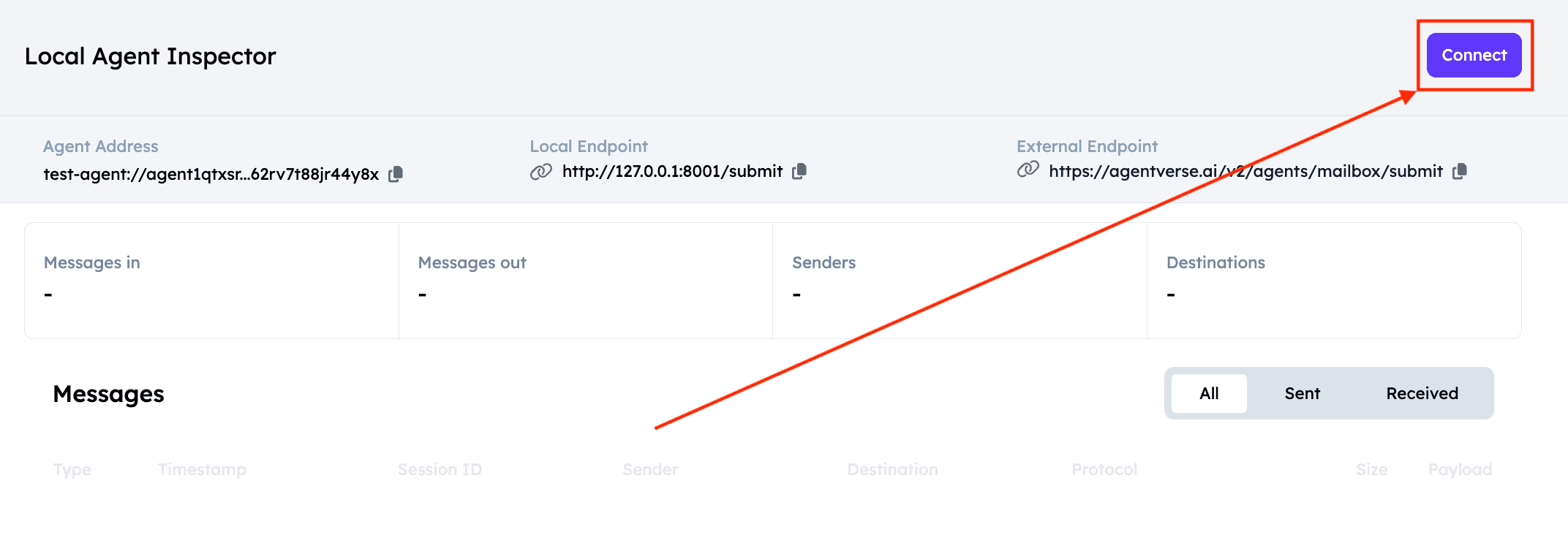Open the http://127.0.0.1:8001/submit link
Image resolution: width=1568 pixels, height=557 pixels.
coord(672,171)
